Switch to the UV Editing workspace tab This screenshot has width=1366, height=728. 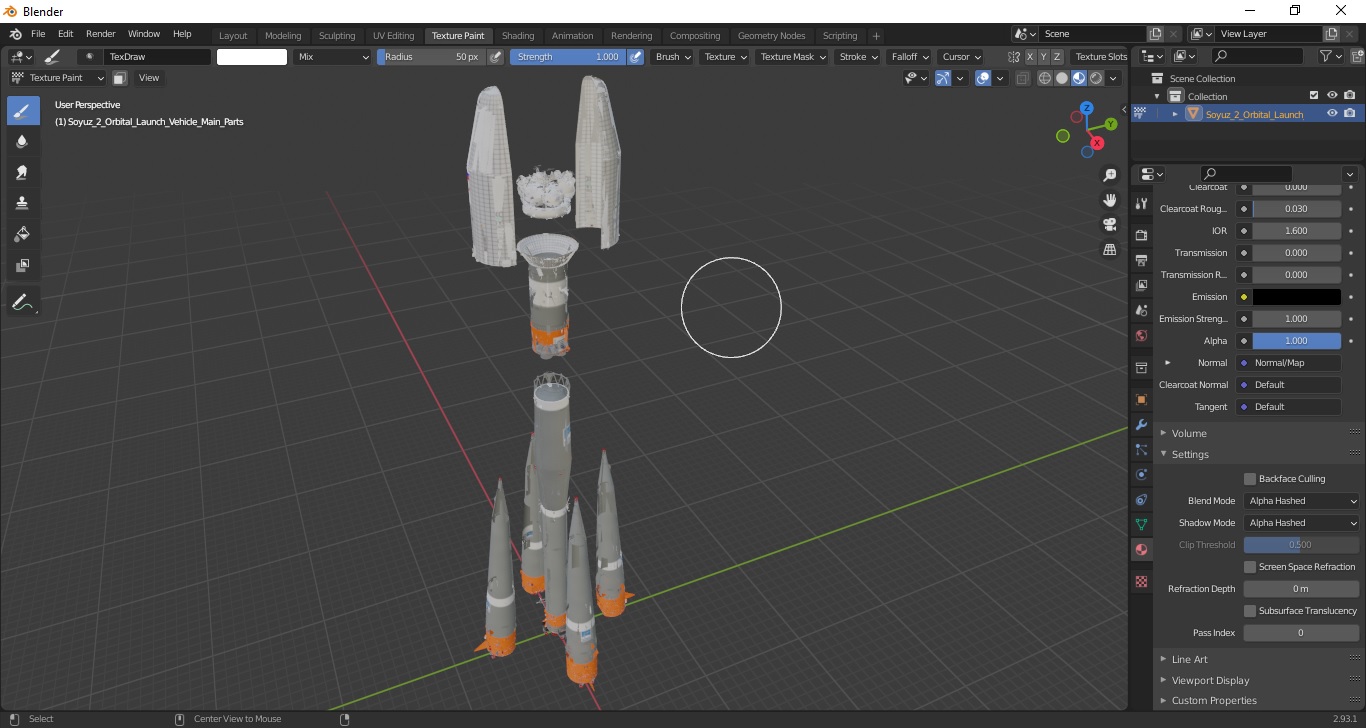tap(393, 35)
